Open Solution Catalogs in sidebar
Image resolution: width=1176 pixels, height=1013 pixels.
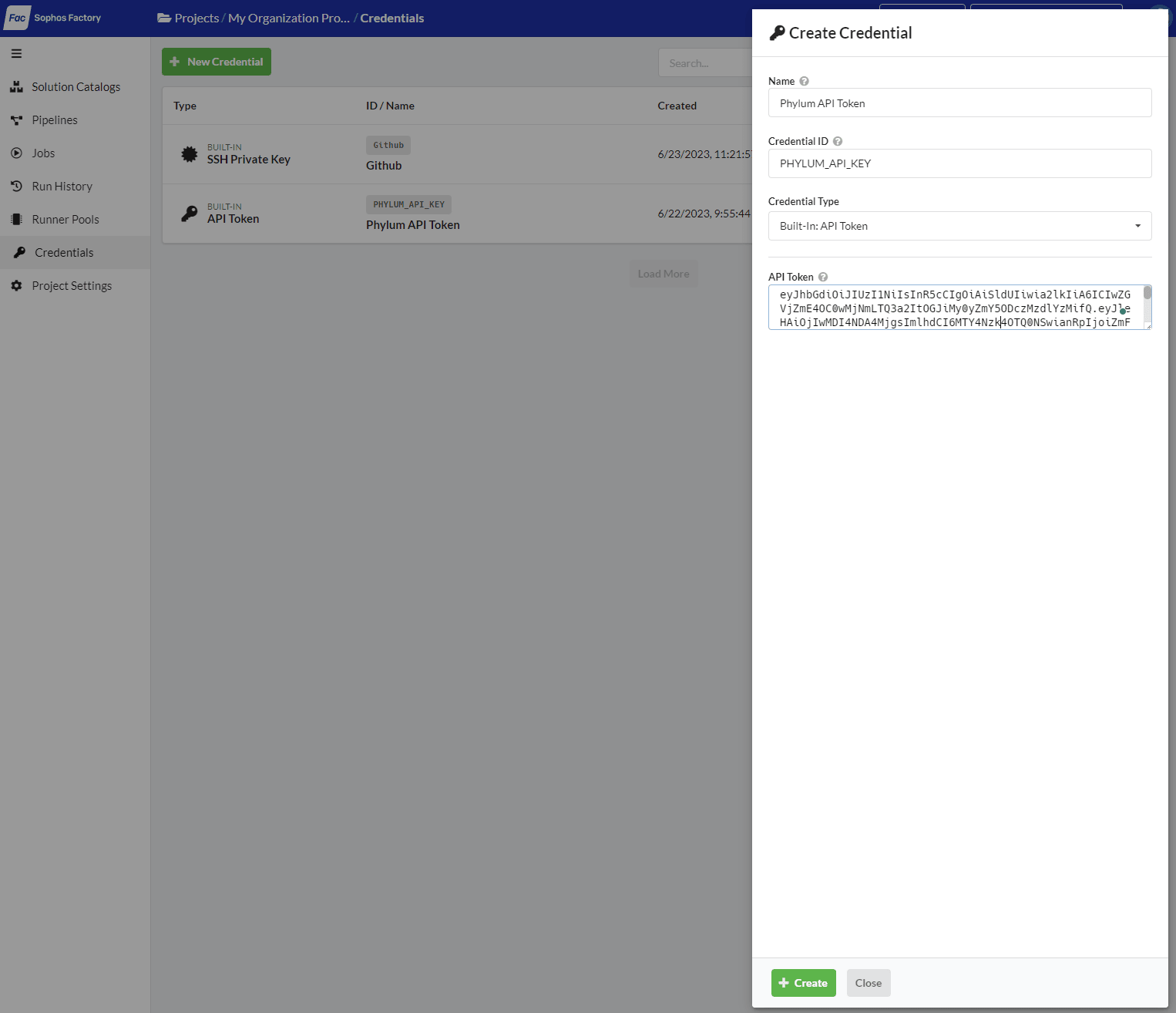point(76,87)
